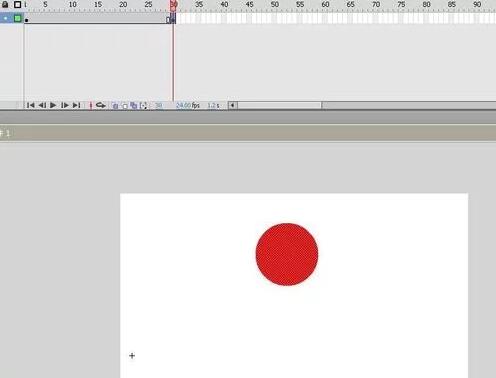Screen dimensions: 496x378
Task: Click frame 25 on the timeline ruler
Action: pos(148,5)
